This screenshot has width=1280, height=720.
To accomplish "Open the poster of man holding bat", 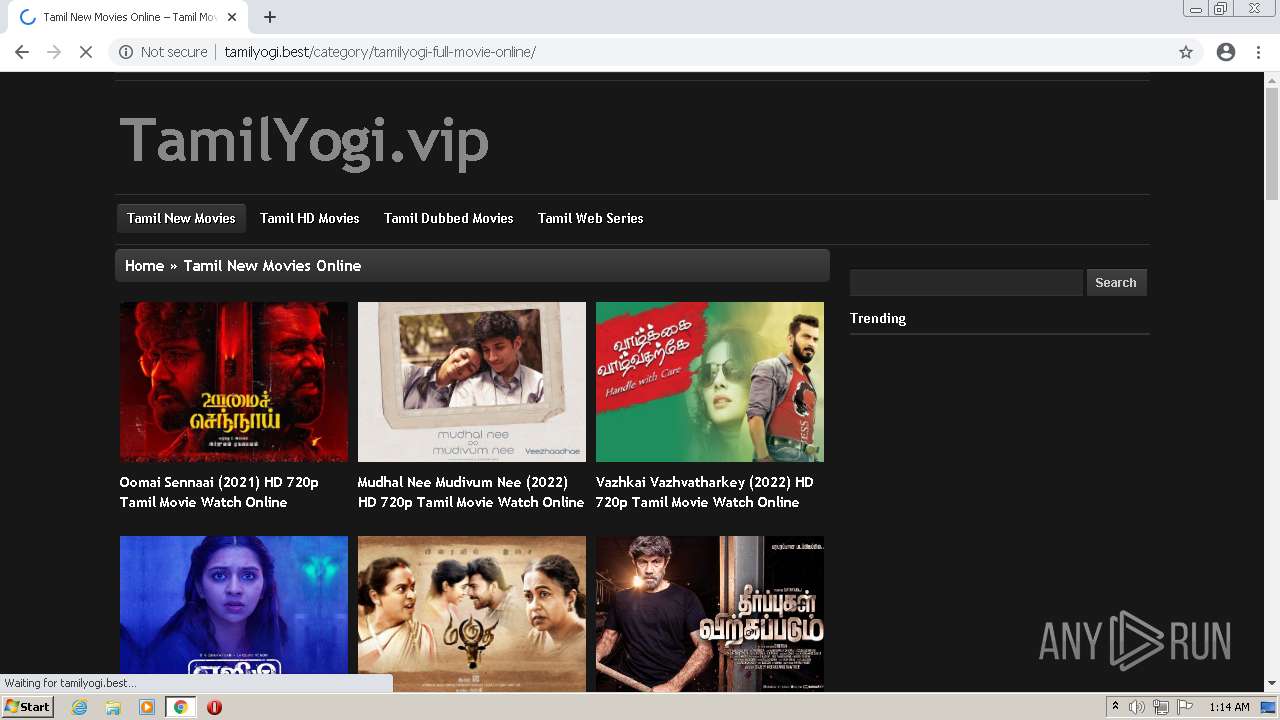I will click(x=710, y=613).
